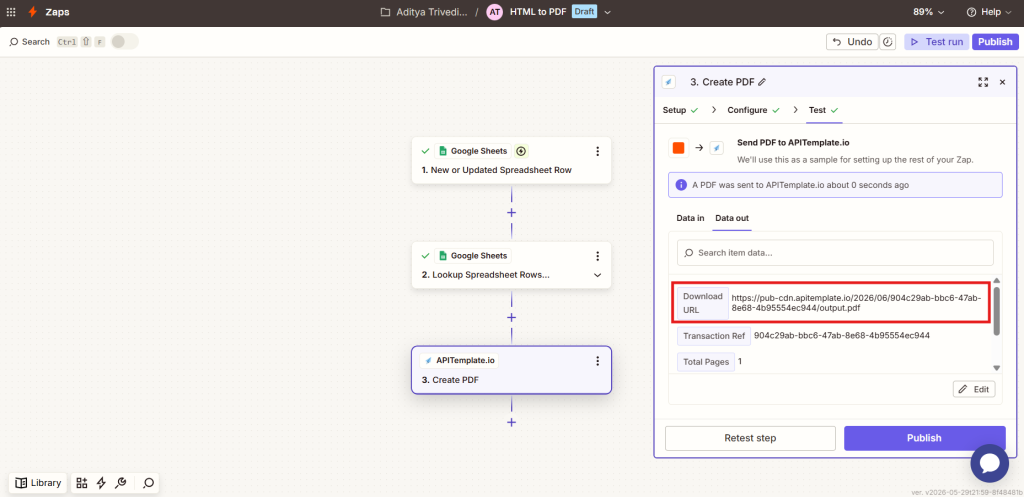Click the info icon in PDF sent notice
The width and height of the screenshot is (1024, 497).
[680, 185]
